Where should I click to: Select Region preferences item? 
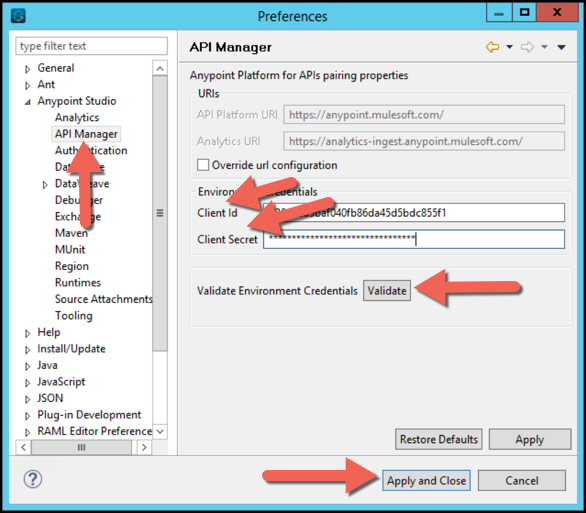(x=72, y=266)
